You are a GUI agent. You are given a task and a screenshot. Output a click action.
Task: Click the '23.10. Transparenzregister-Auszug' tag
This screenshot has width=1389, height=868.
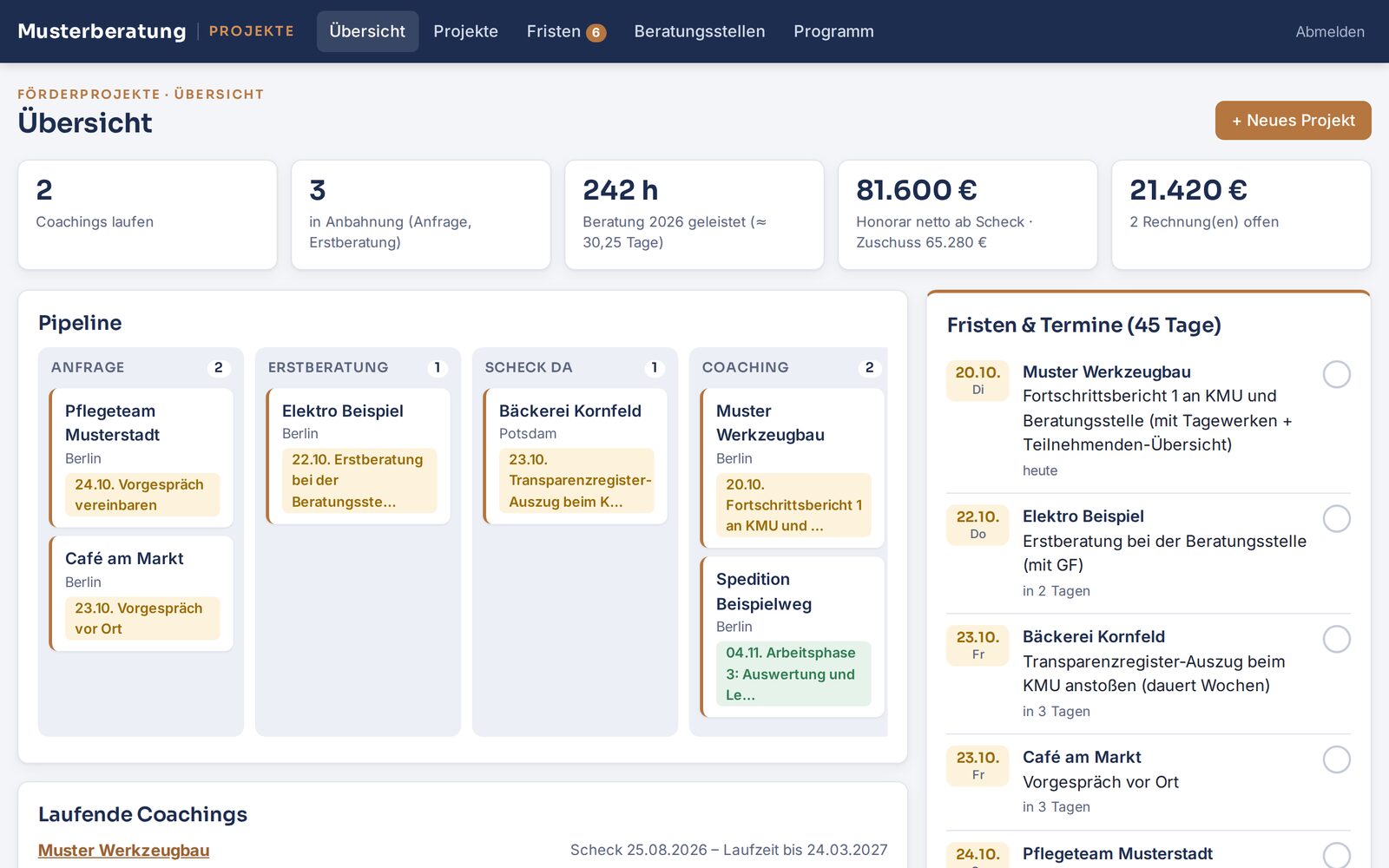576,480
